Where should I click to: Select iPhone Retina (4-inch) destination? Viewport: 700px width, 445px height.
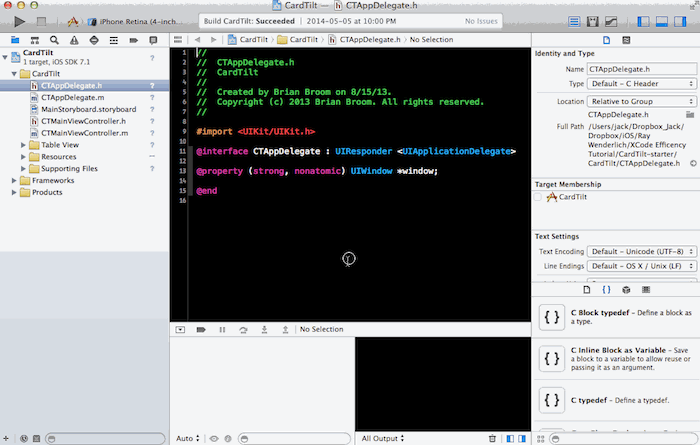pyautogui.click(x=137, y=21)
